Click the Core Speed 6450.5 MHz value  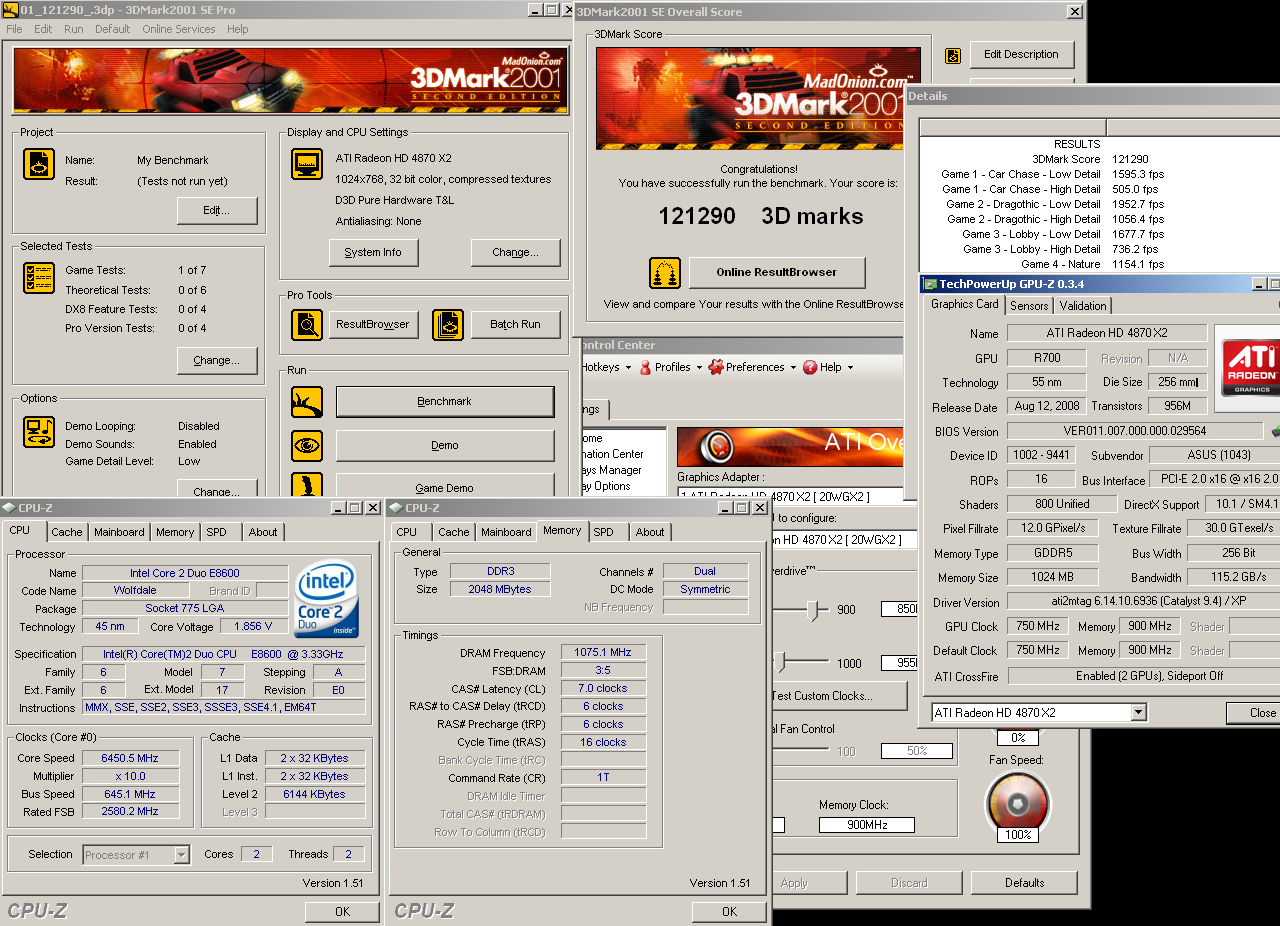click(x=130, y=758)
